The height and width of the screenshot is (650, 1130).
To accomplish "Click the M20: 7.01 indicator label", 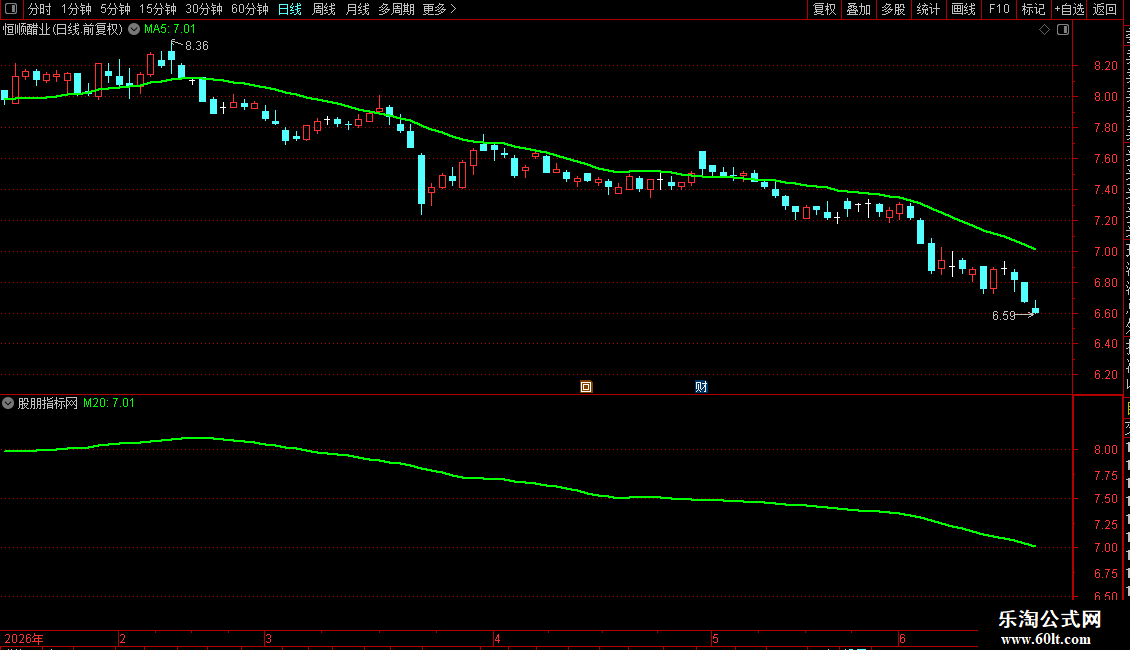I will tap(109, 403).
